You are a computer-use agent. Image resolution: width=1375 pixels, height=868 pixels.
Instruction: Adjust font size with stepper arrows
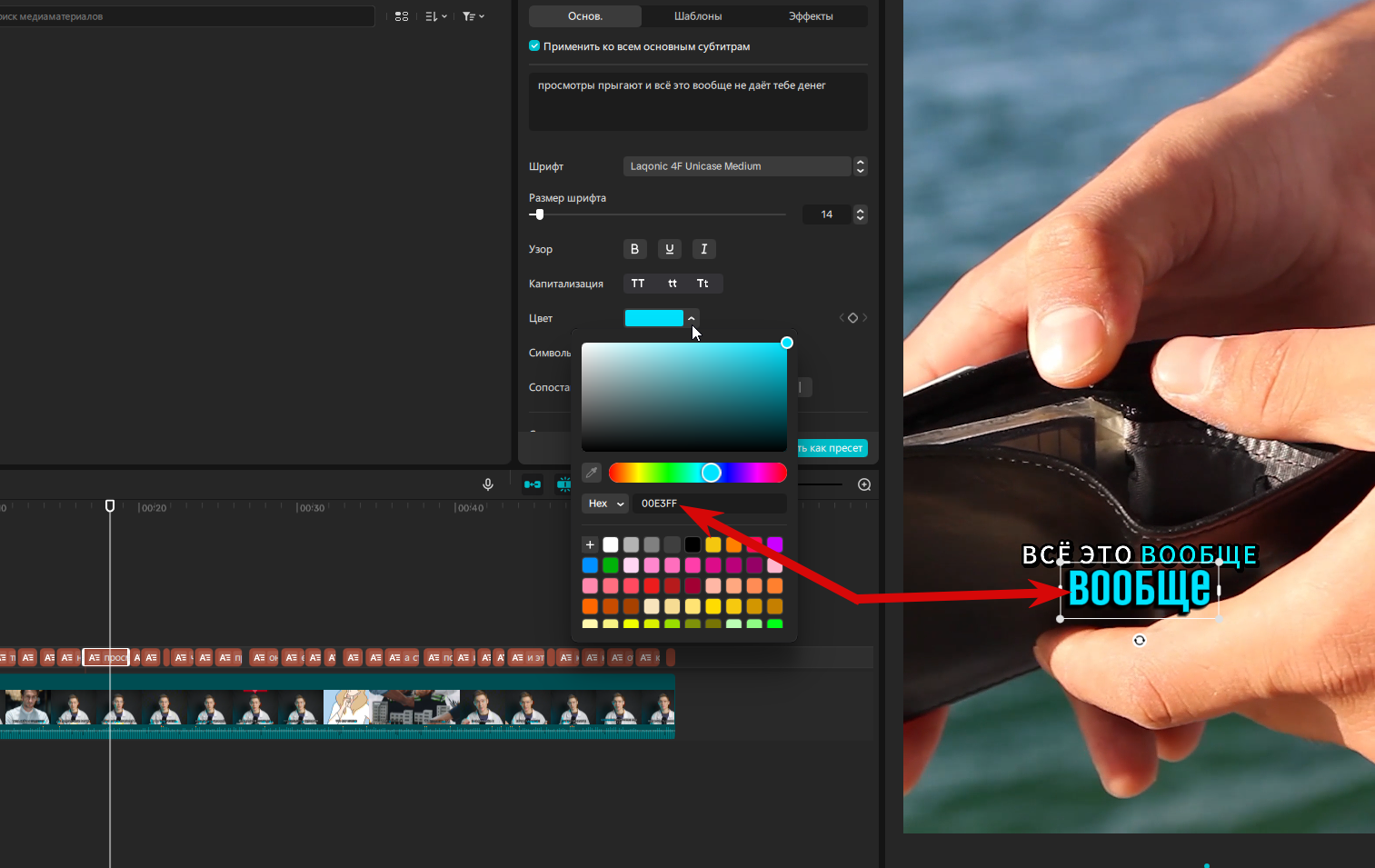pos(861,215)
